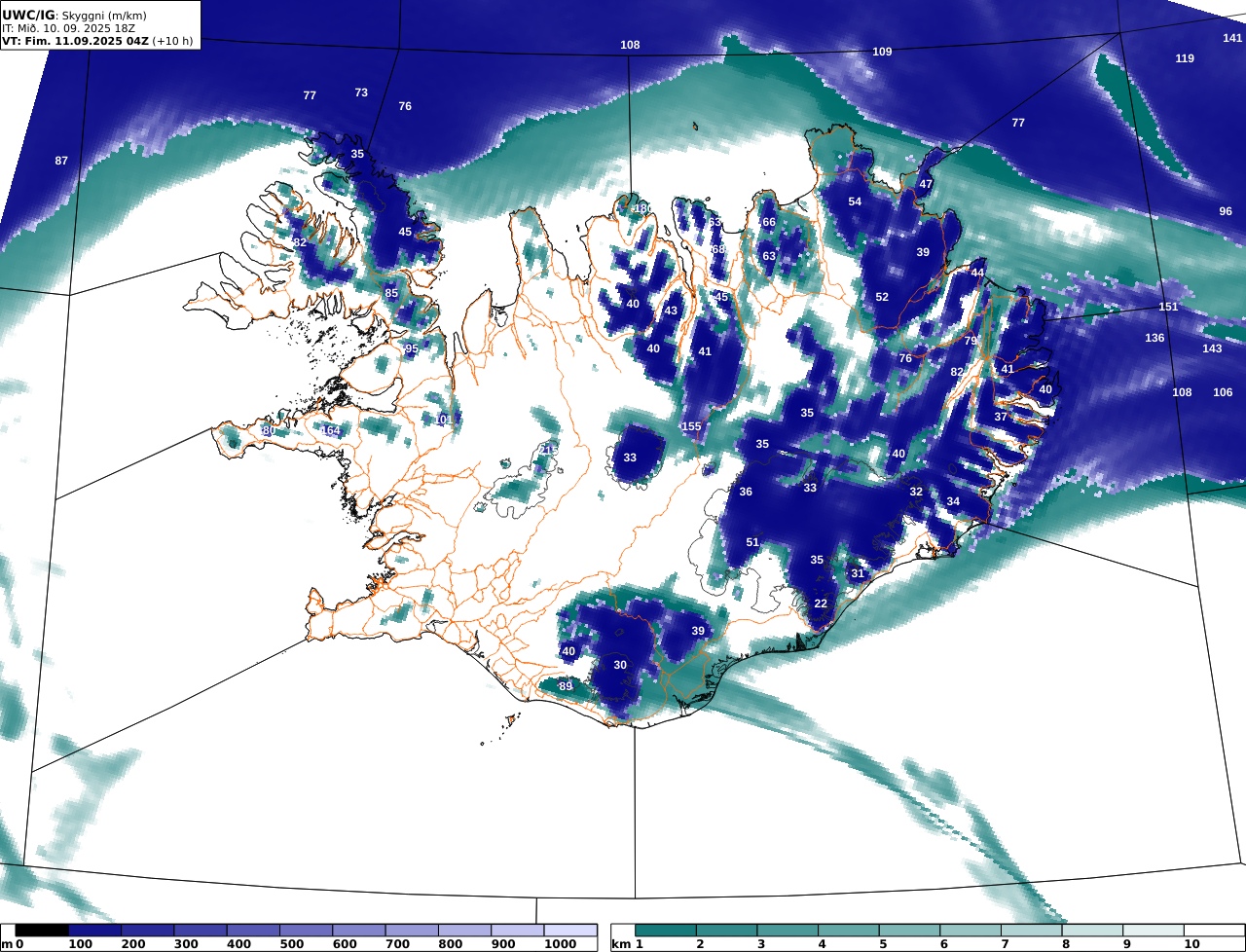Click the visibility value 109 at top
The image size is (1246, 952).
882,52
